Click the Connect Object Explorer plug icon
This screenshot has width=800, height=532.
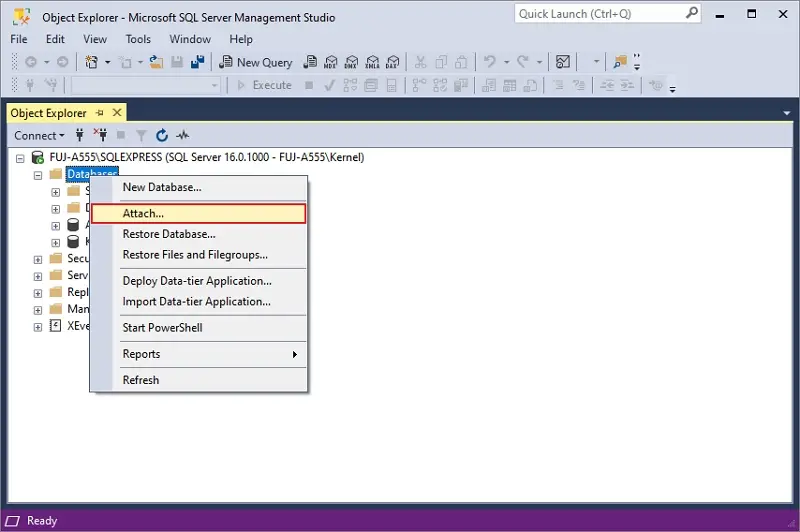tap(80, 135)
